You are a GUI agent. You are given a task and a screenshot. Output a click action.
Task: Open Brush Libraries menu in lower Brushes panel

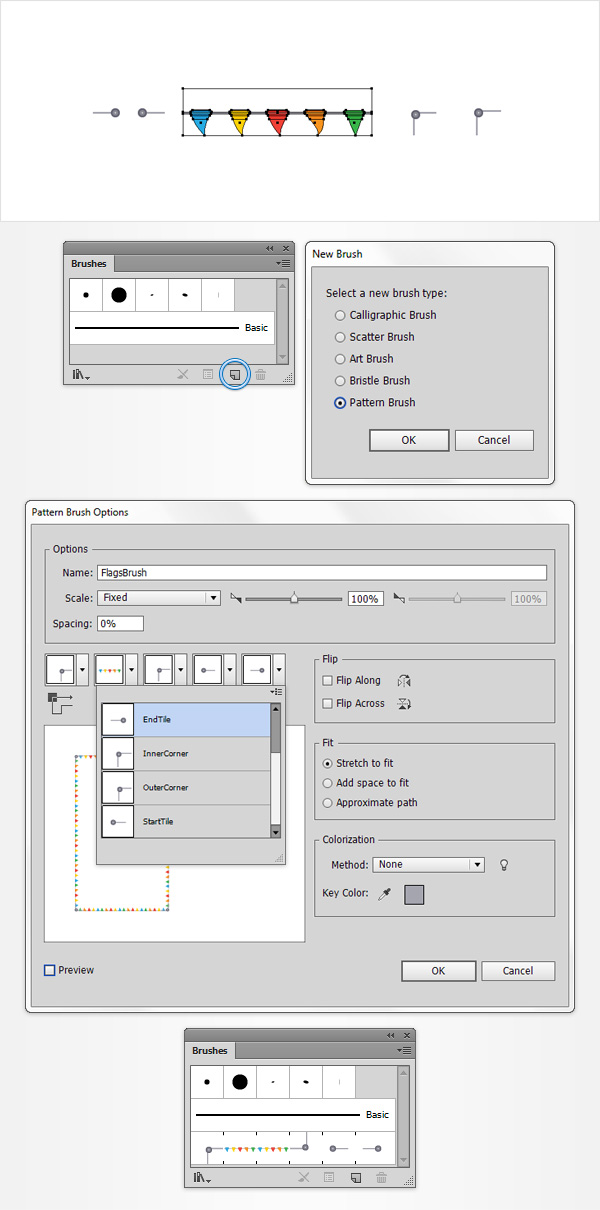tap(202, 1179)
